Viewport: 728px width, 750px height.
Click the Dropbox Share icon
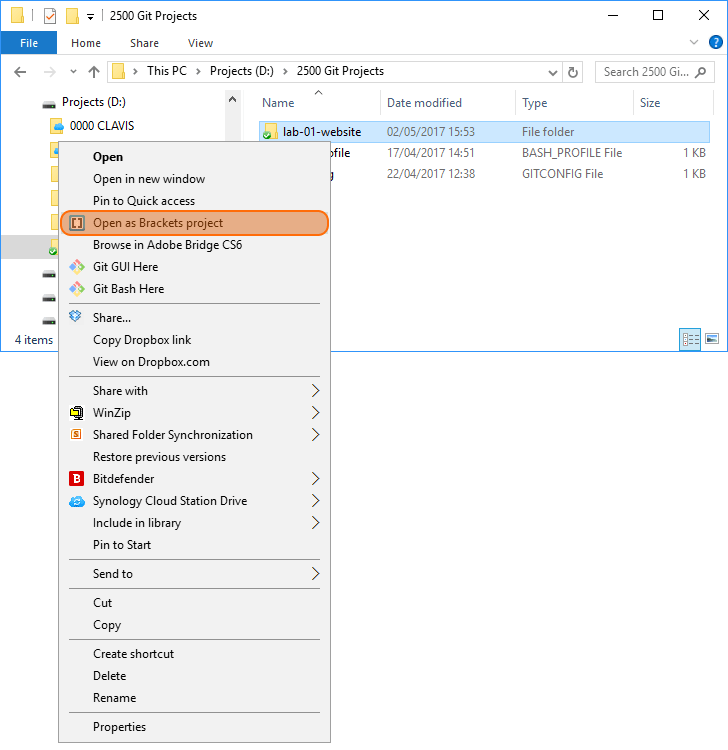76,317
